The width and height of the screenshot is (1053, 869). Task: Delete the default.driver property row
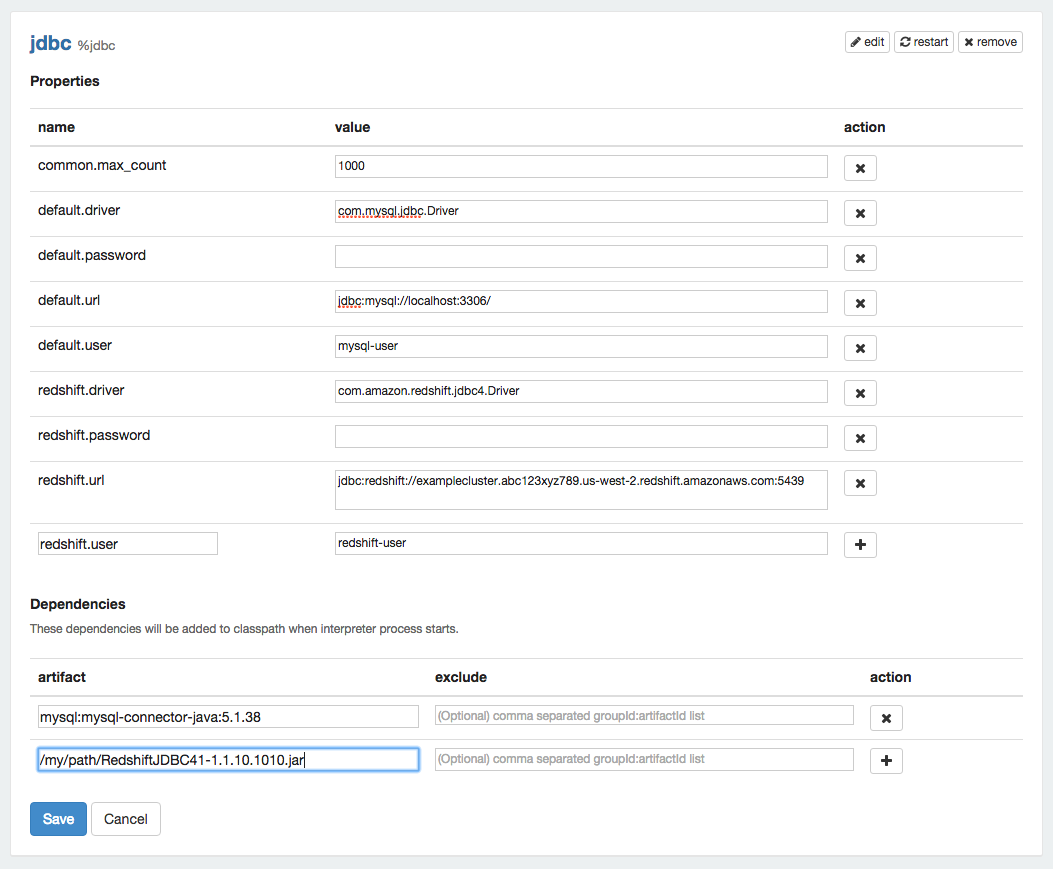tap(860, 213)
